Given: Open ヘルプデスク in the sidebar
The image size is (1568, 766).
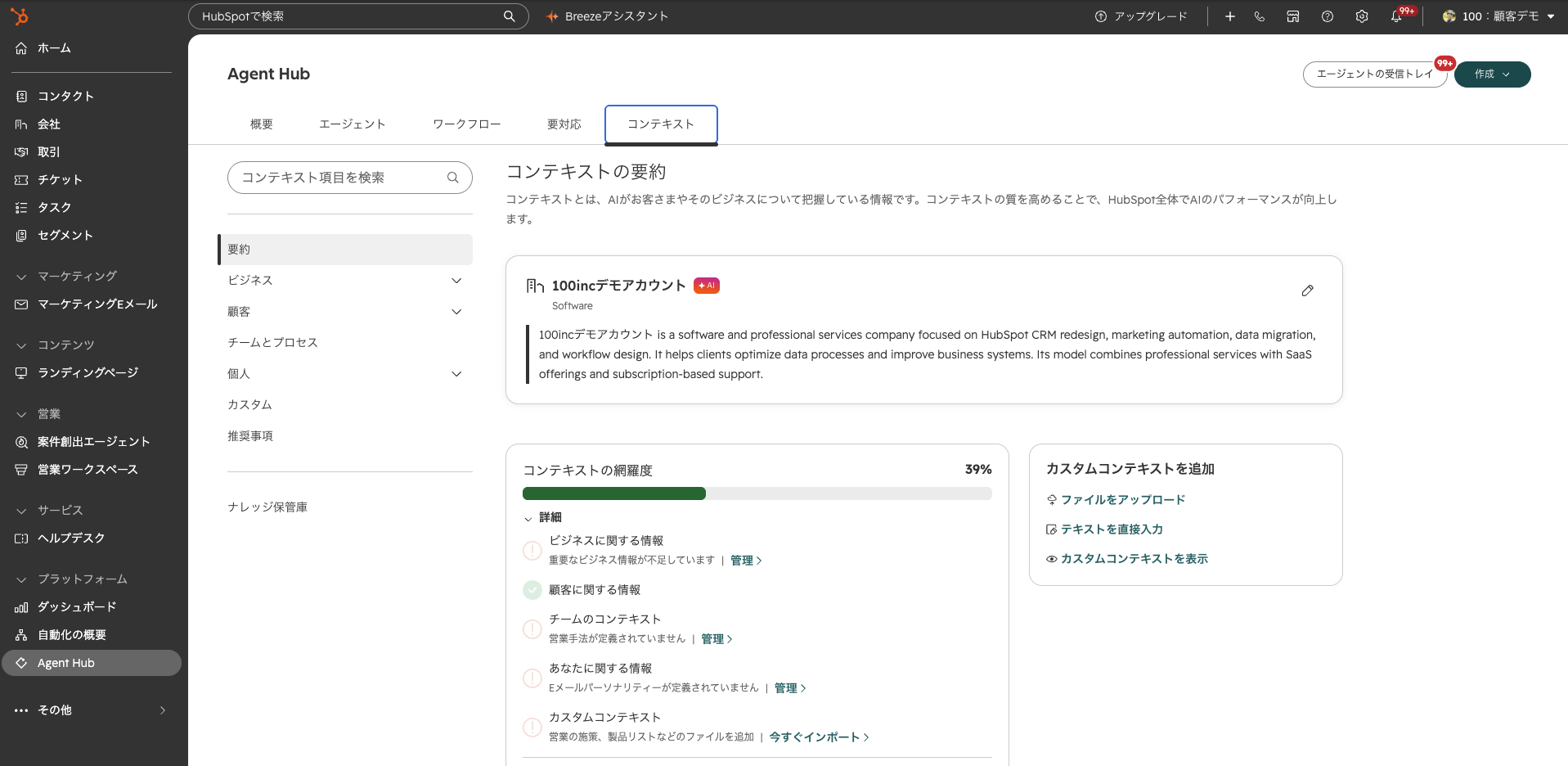Looking at the screenshot, I should pos(71,538).
